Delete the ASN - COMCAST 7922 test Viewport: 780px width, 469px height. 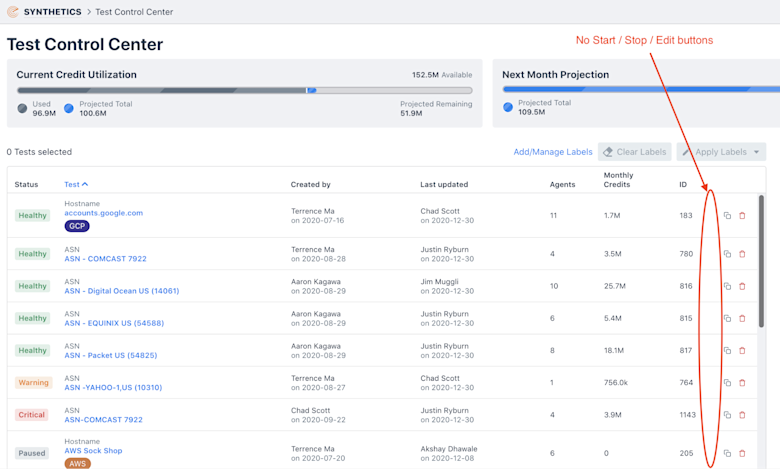(742, 254)
